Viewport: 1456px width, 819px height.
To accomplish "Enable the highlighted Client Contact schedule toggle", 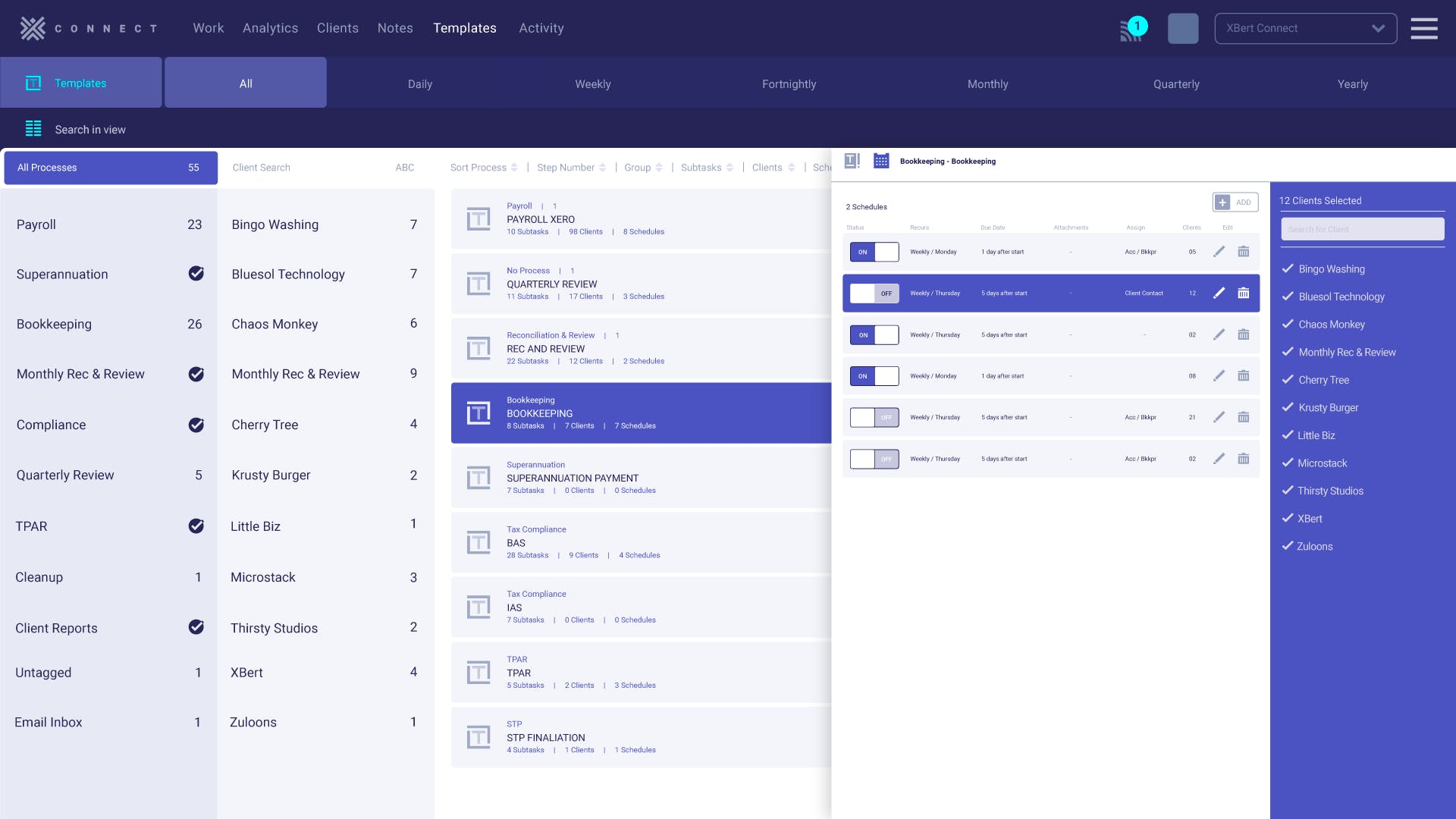I will (x=874, y=293).
